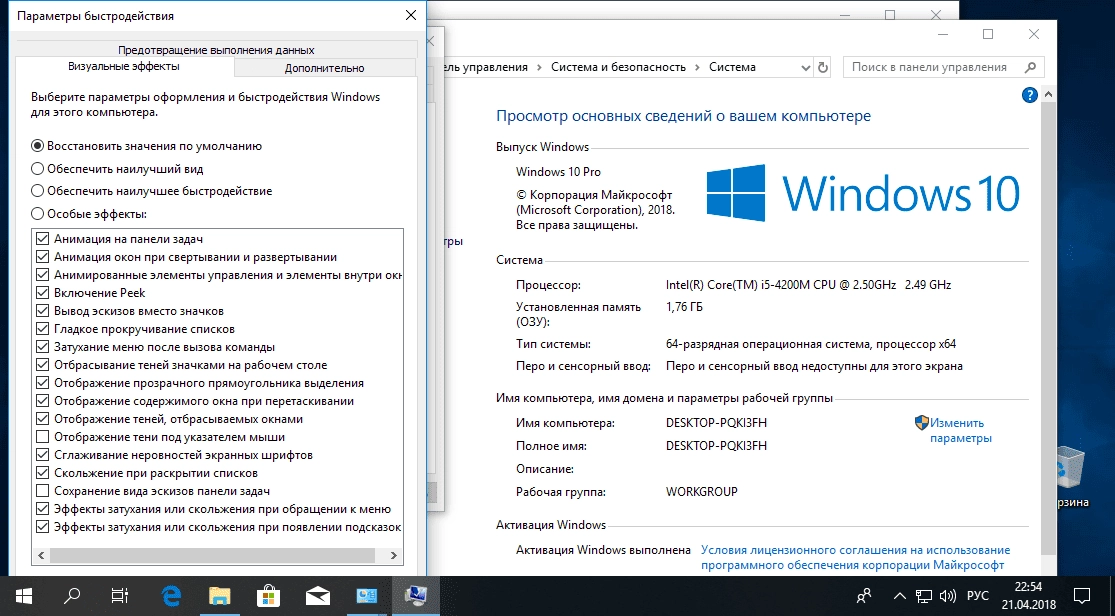Viewport: 1115px width, 616px height.
Task: Open the license agreement terms link
Action: click(855, 558)
